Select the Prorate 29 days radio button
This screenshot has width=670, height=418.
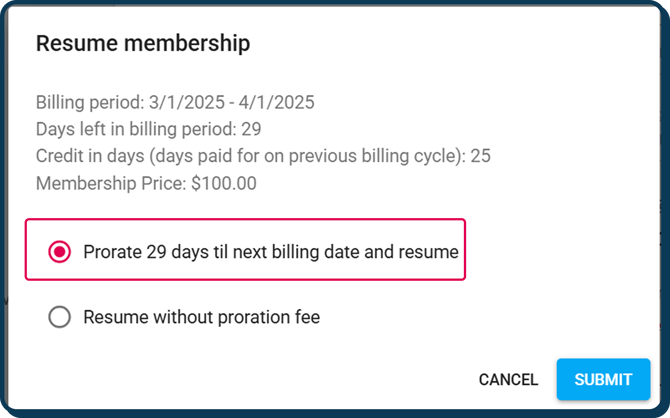tap(60, 252)
